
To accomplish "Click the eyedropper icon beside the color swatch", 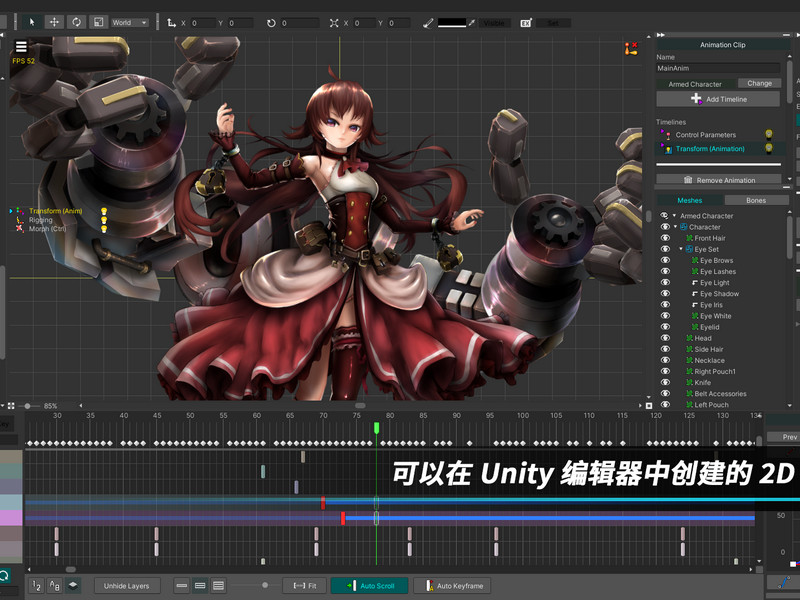I will pos(472,23).
